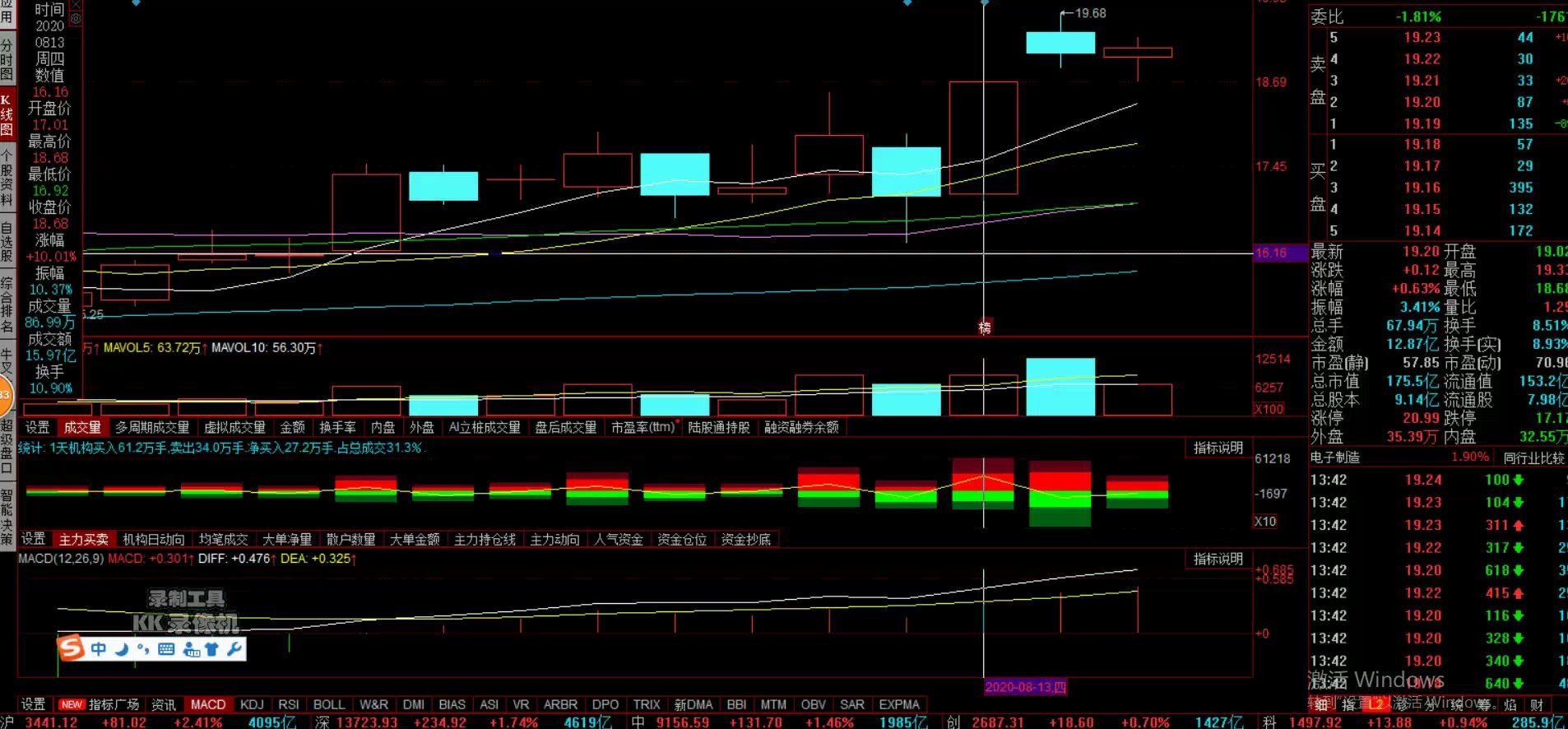This screenshot has height=729, width=1568.
Task: Select the 换手率 tab
Action: pyautogui.click(x=337, y=427)
